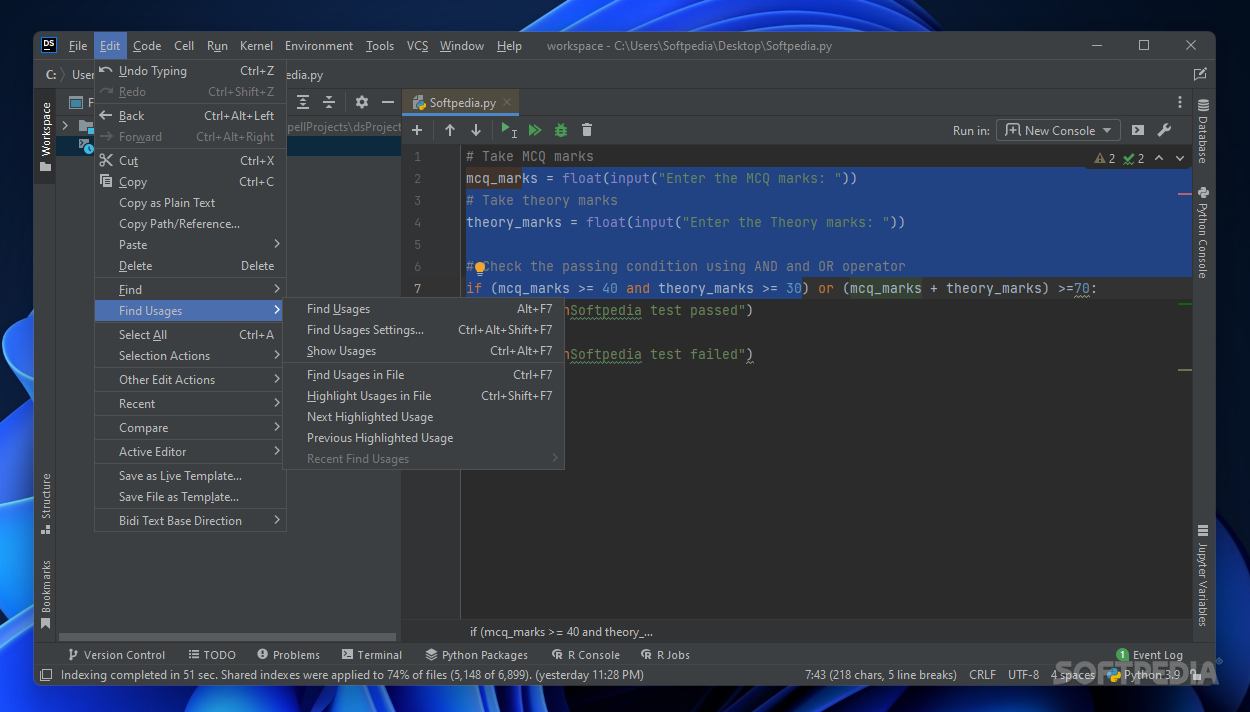The width and height of the screenshot is (1250, 712).
Task: Open the Problems tool window
Action: pos(289,655)
